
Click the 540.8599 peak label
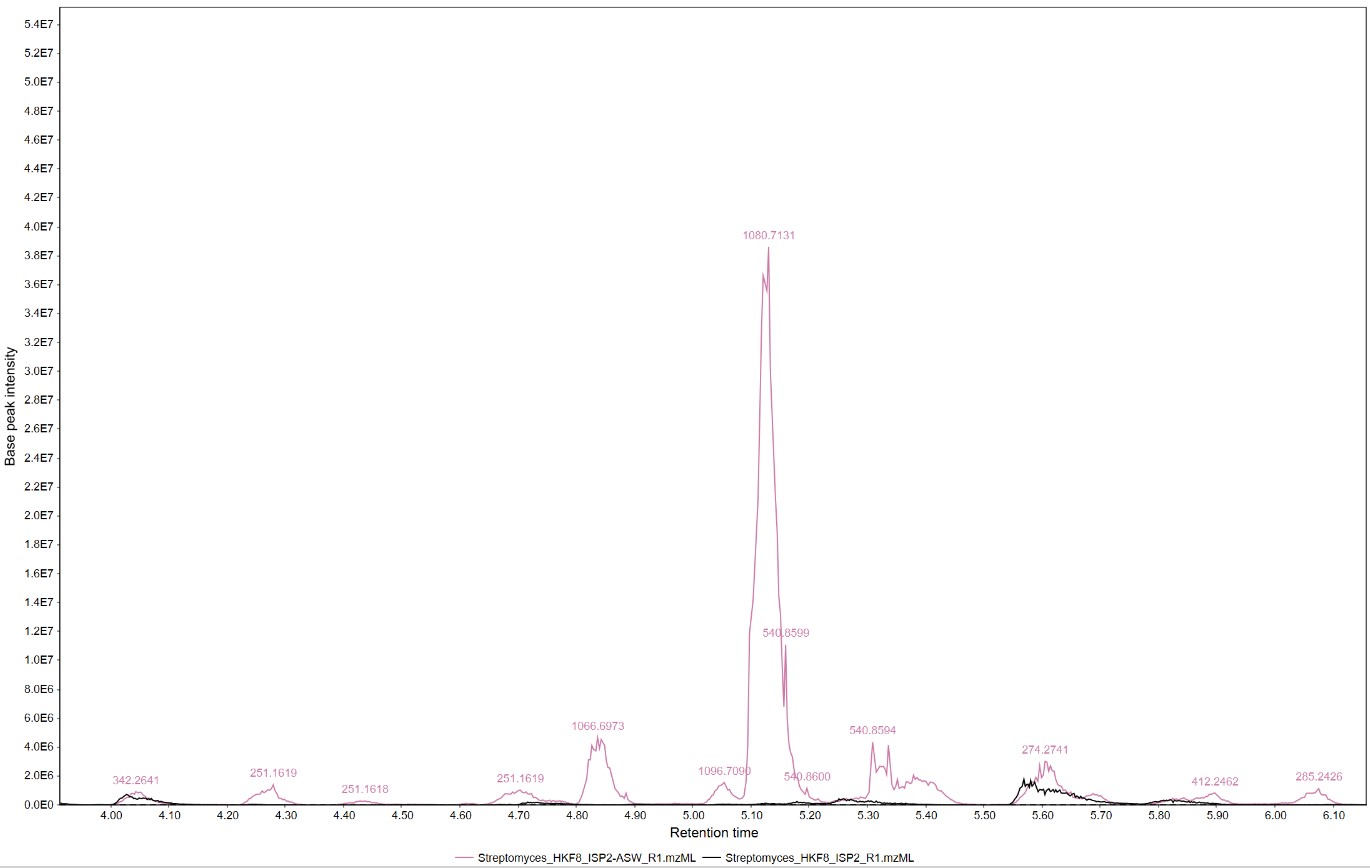click(786, 632)
